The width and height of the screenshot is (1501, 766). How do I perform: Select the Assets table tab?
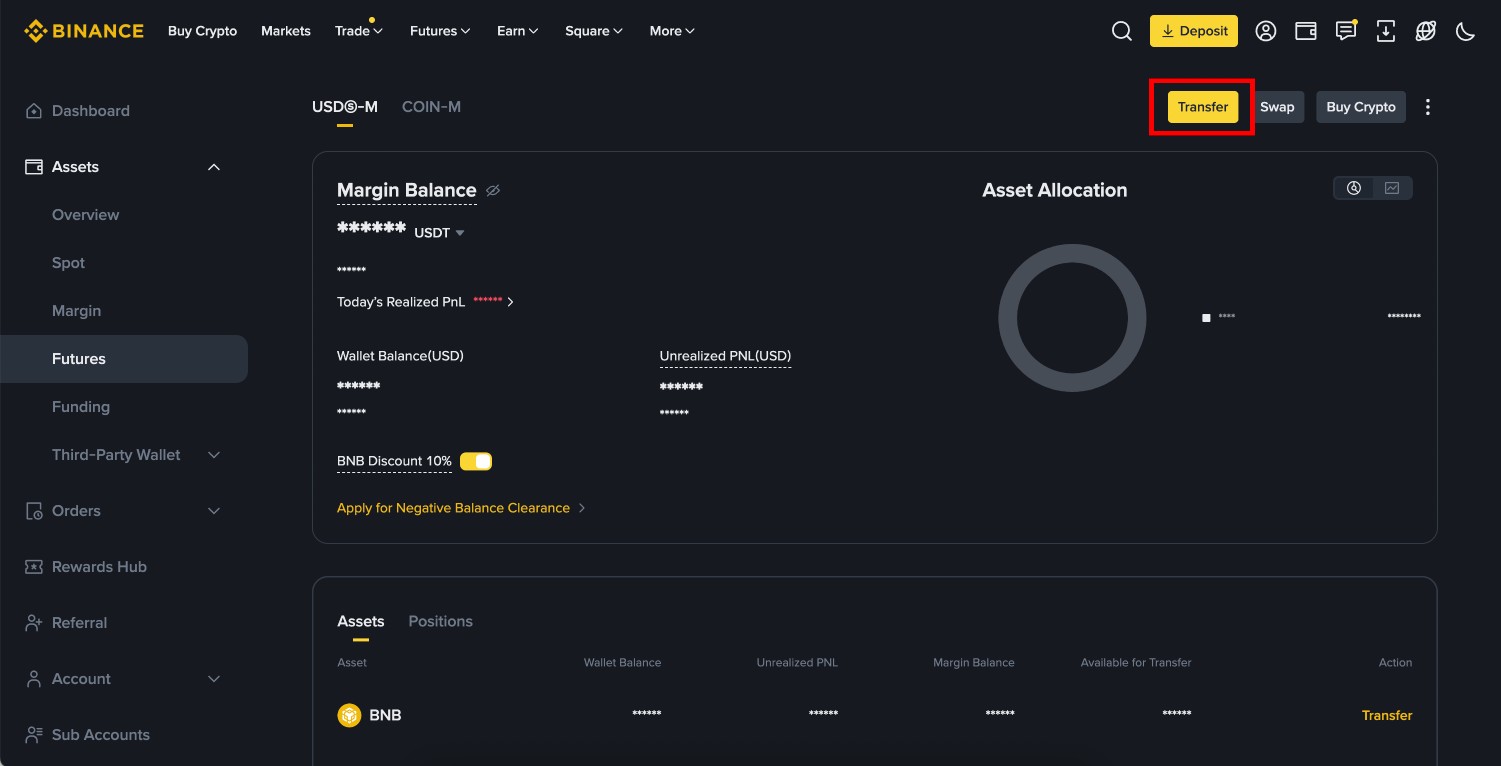361,621
